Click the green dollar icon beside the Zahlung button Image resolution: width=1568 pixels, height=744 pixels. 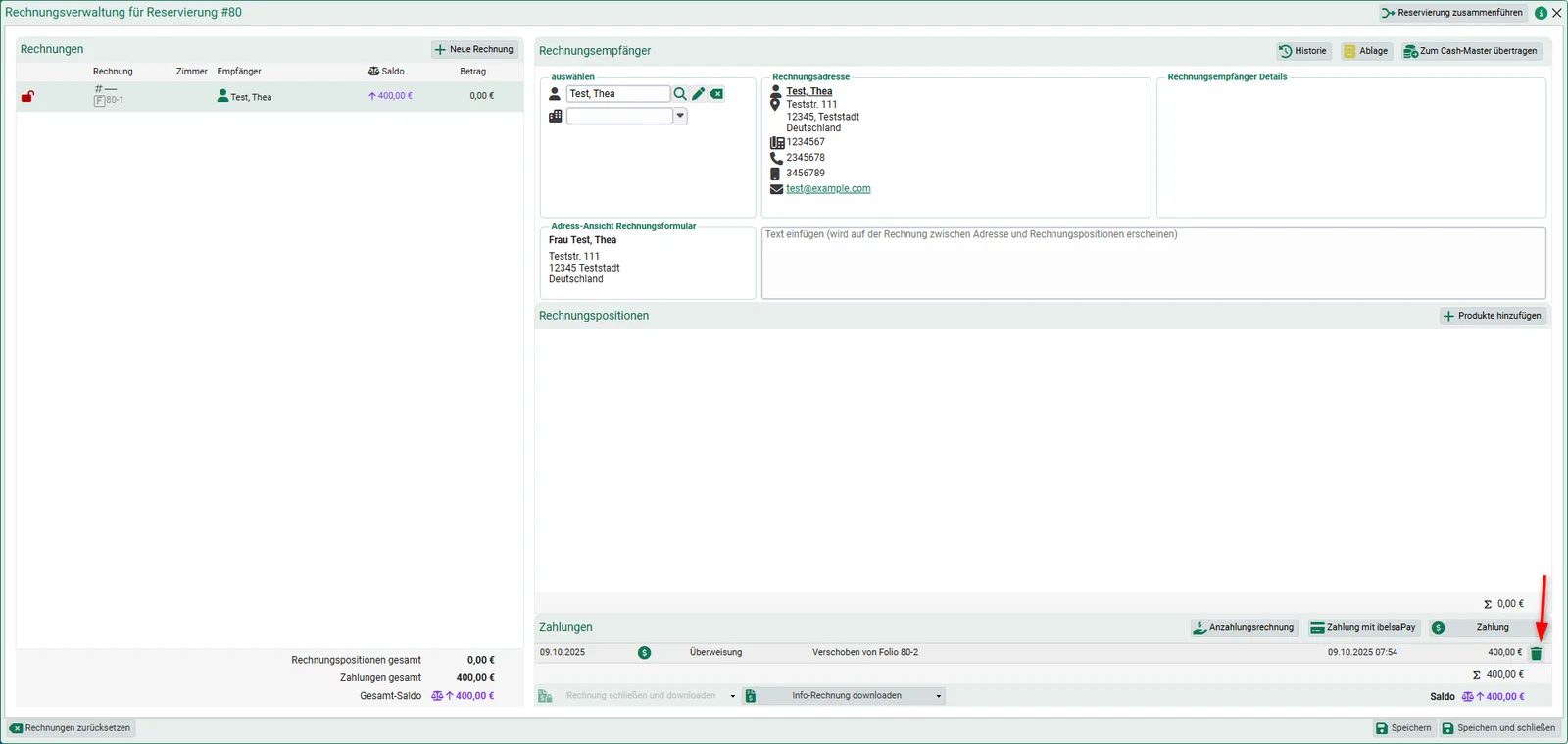click(x=1438, y=628)
